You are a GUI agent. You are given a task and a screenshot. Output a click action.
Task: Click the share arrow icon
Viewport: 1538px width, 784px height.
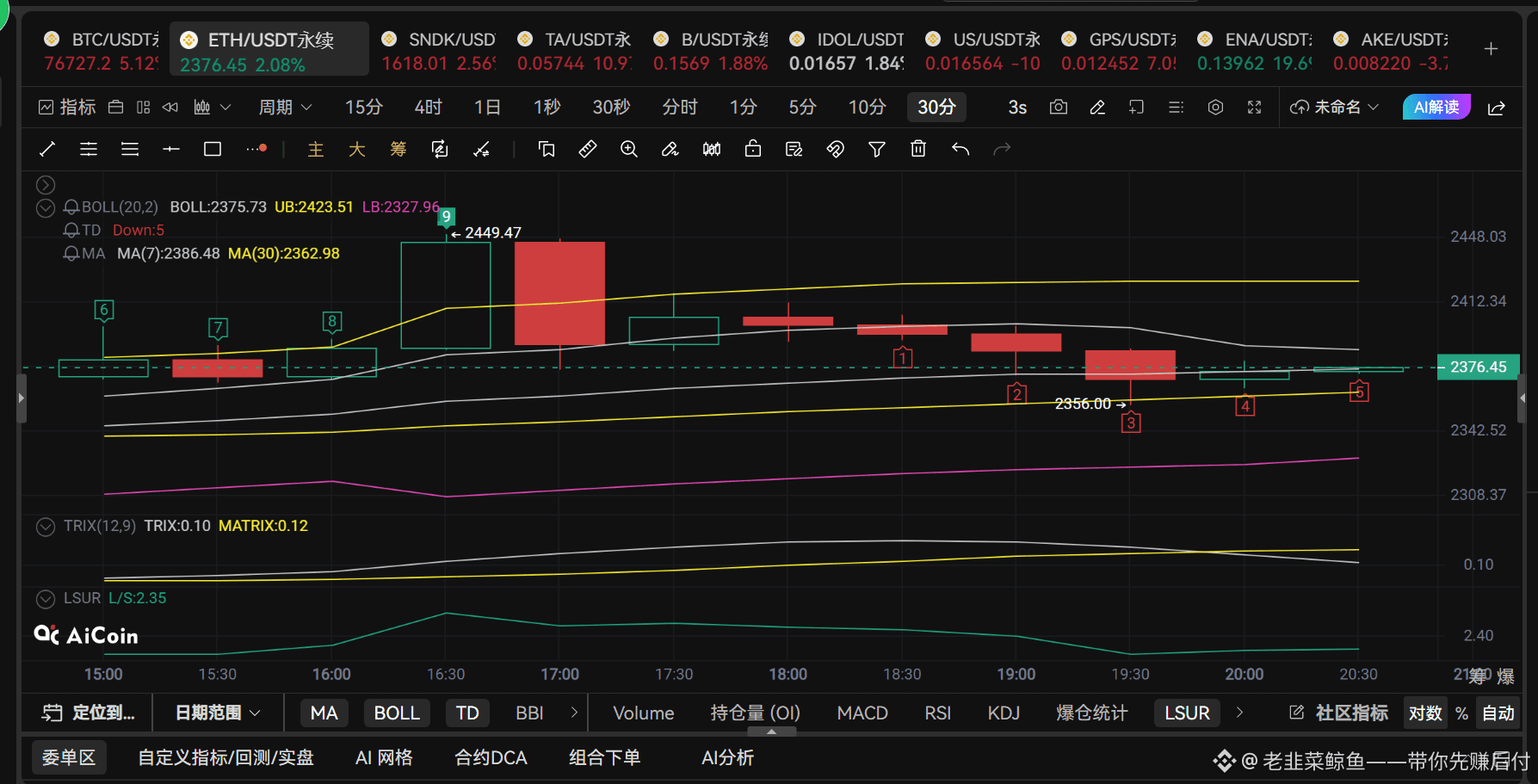[1497, 108]
